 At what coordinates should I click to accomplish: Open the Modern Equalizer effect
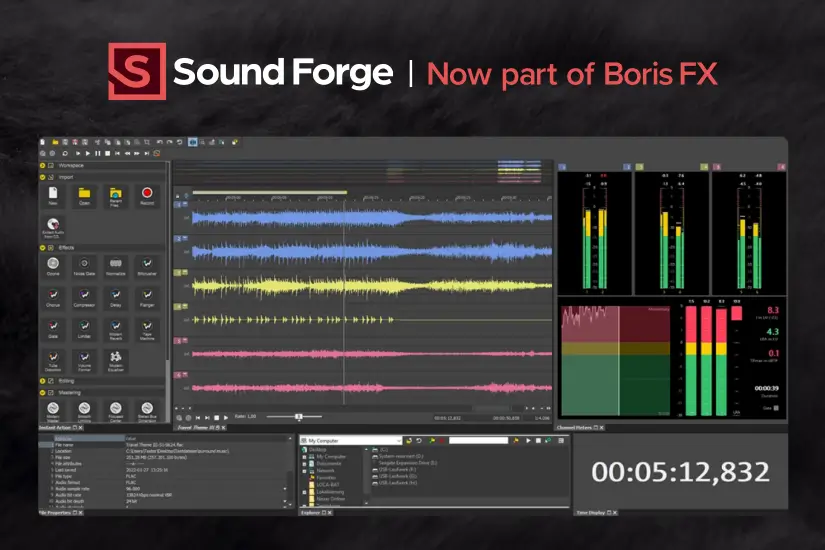[116, 361]
